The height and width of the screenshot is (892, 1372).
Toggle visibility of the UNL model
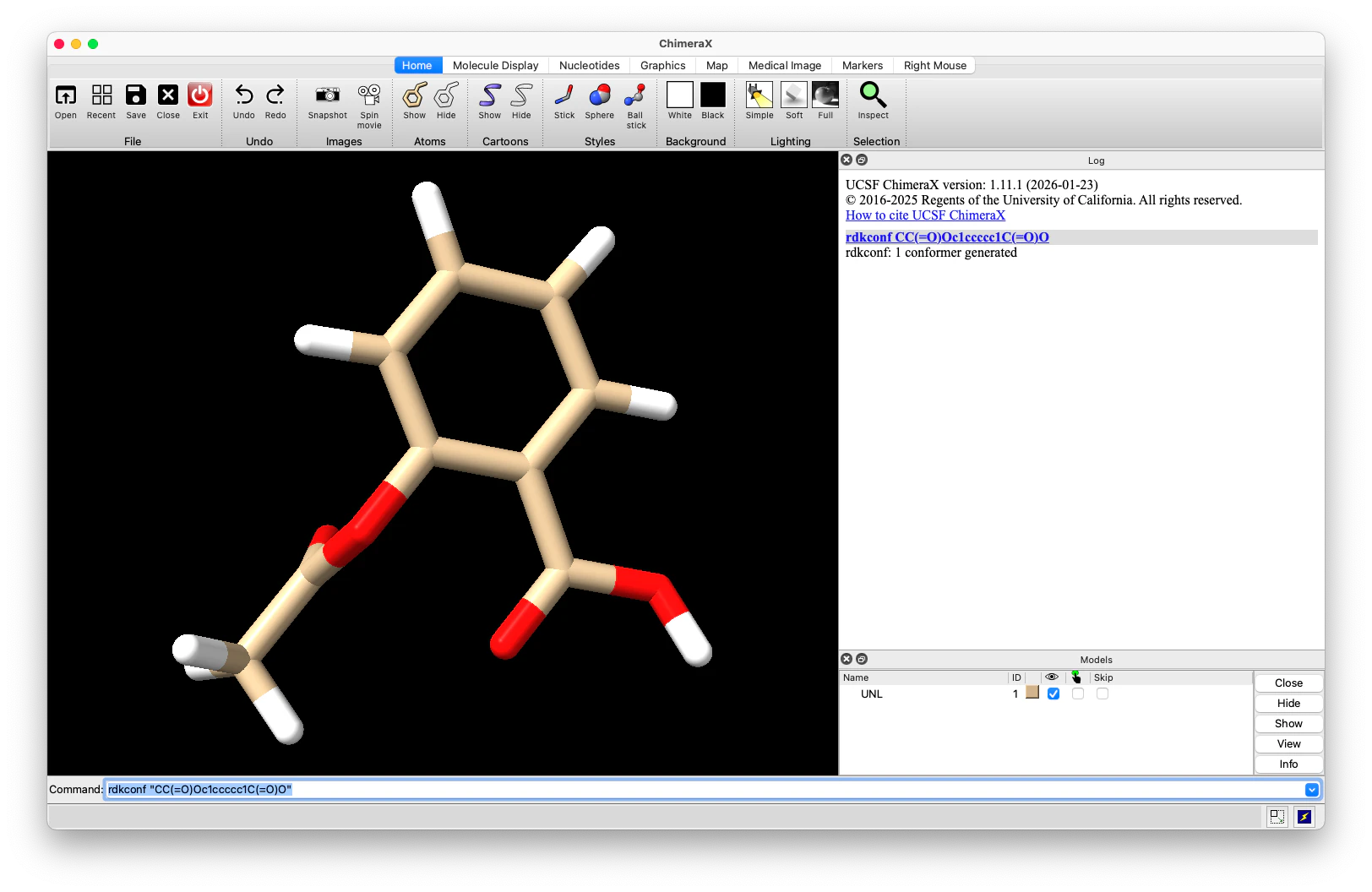[1053, 693]
